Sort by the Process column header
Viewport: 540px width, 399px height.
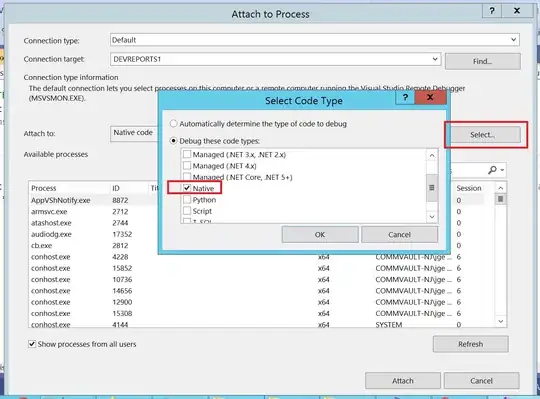69,188
